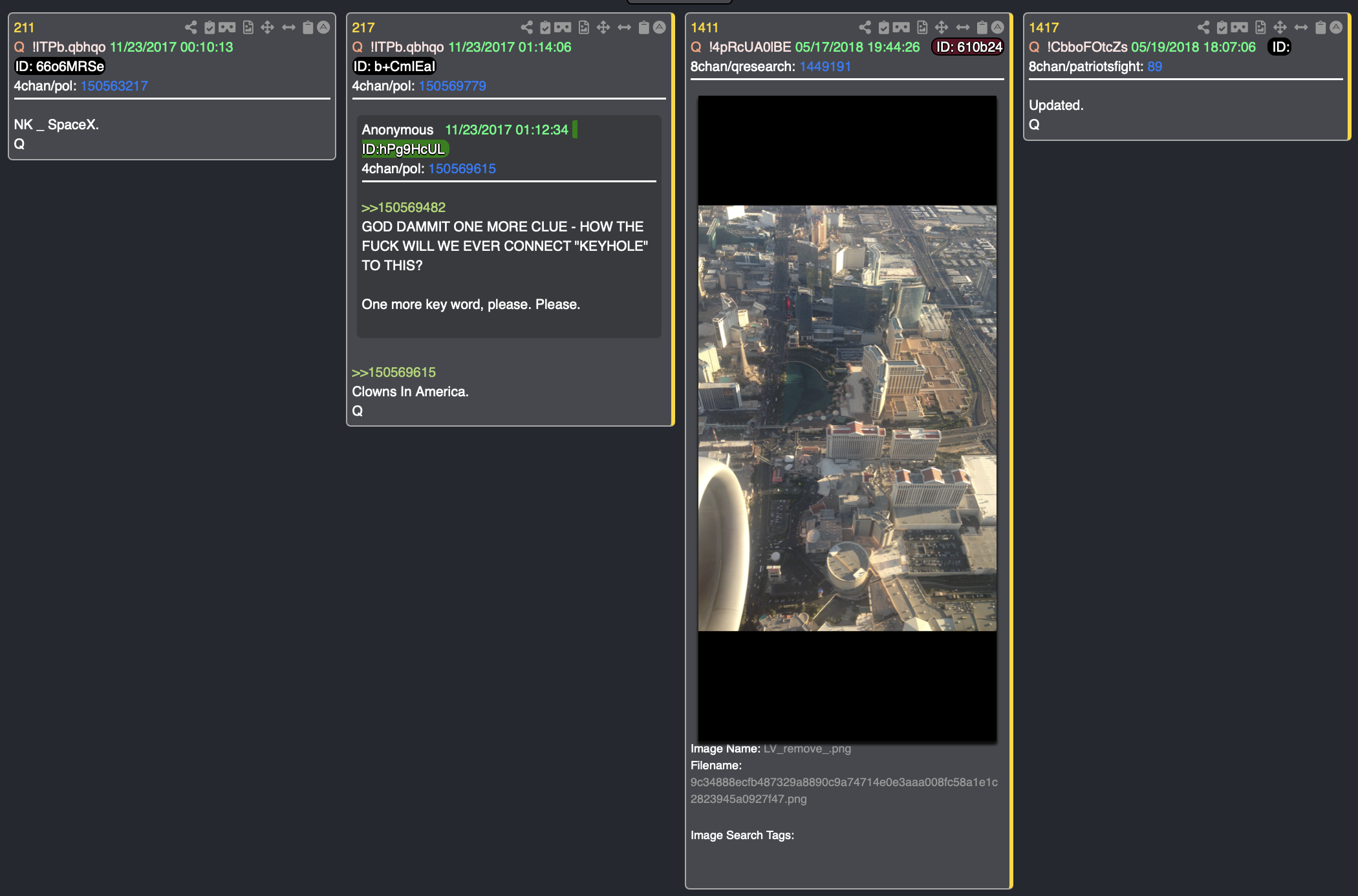The width and height of the screenshot is (1358, 896).
Task: Click timestamp 11/23/2017 01:14:06
Action: (x=510, y=47)
